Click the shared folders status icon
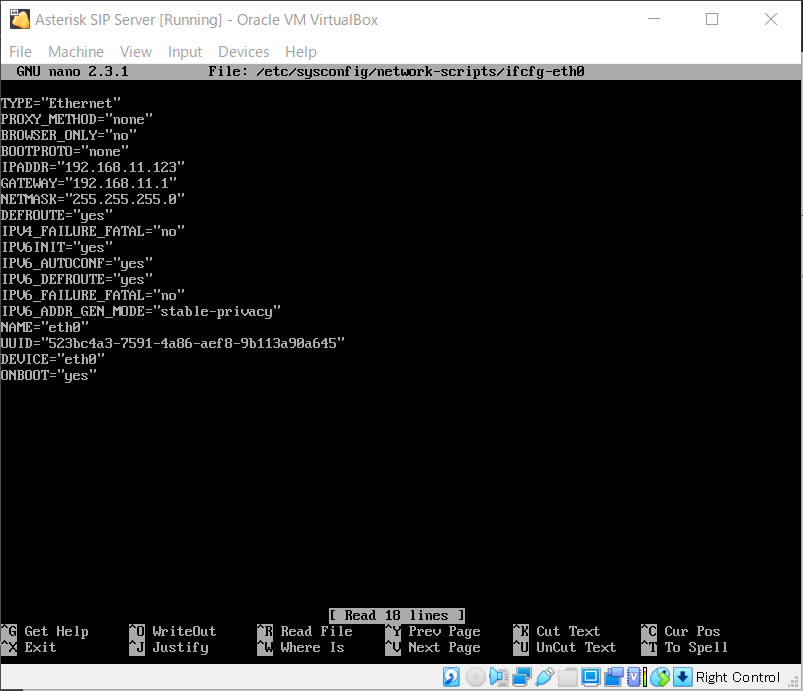This screenshot has height=691, width=803. (x=567, y=677)
